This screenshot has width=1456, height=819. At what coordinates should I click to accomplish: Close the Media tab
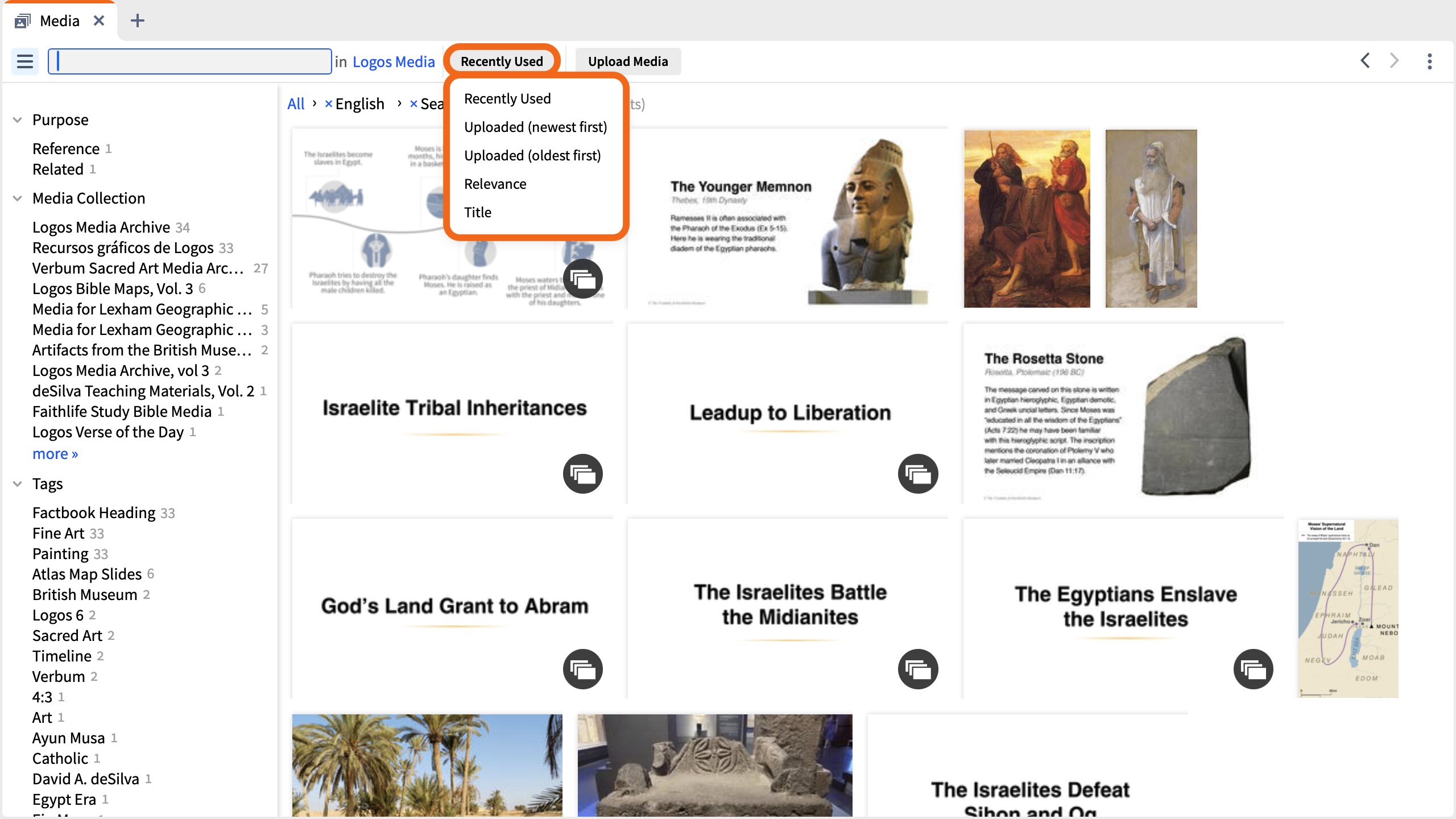99,21
